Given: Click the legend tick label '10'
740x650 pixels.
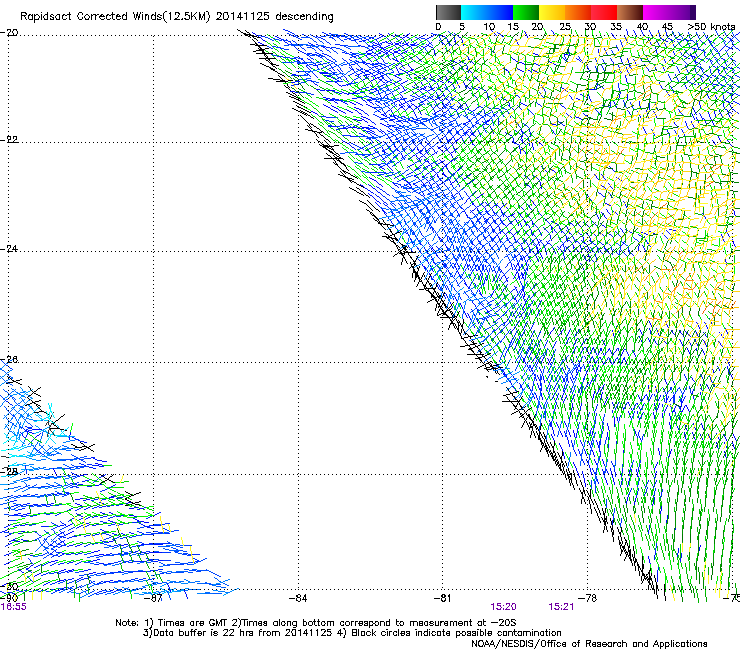Looking at the screenshot, I should click(x=489, y=27).
